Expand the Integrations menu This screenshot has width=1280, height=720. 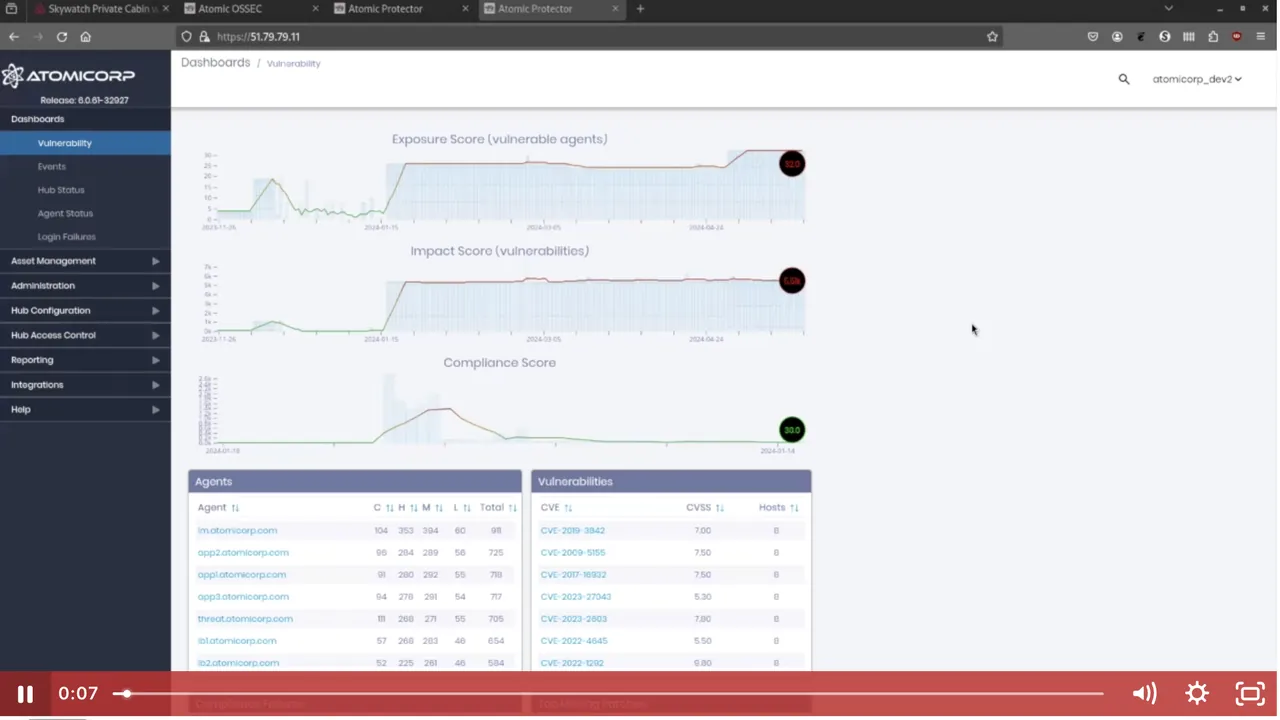click(85, 385)
